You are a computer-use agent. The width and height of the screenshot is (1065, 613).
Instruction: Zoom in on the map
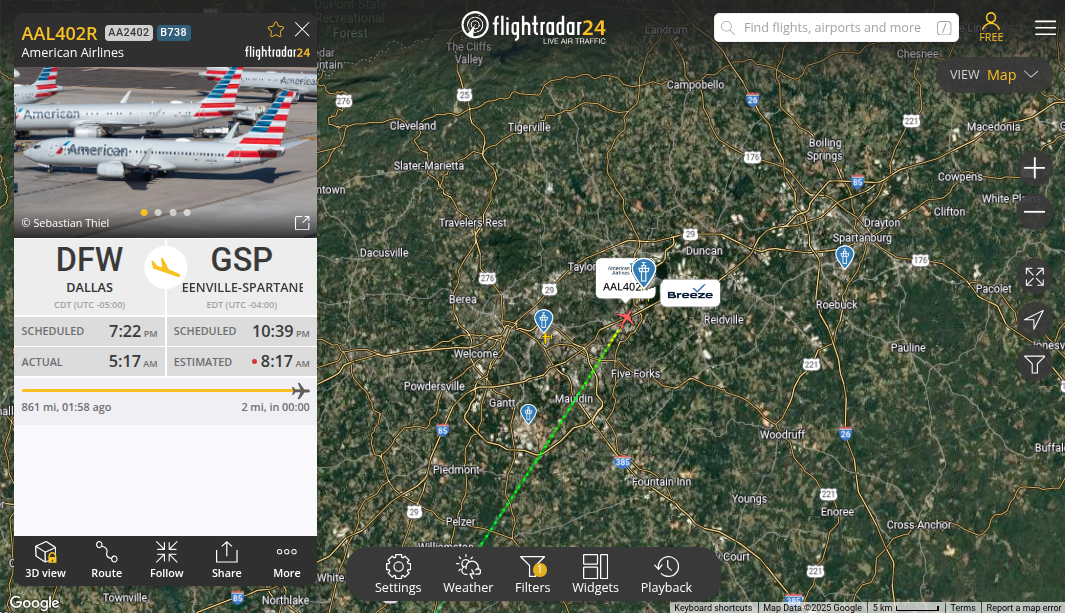(x=1034, y=168)
